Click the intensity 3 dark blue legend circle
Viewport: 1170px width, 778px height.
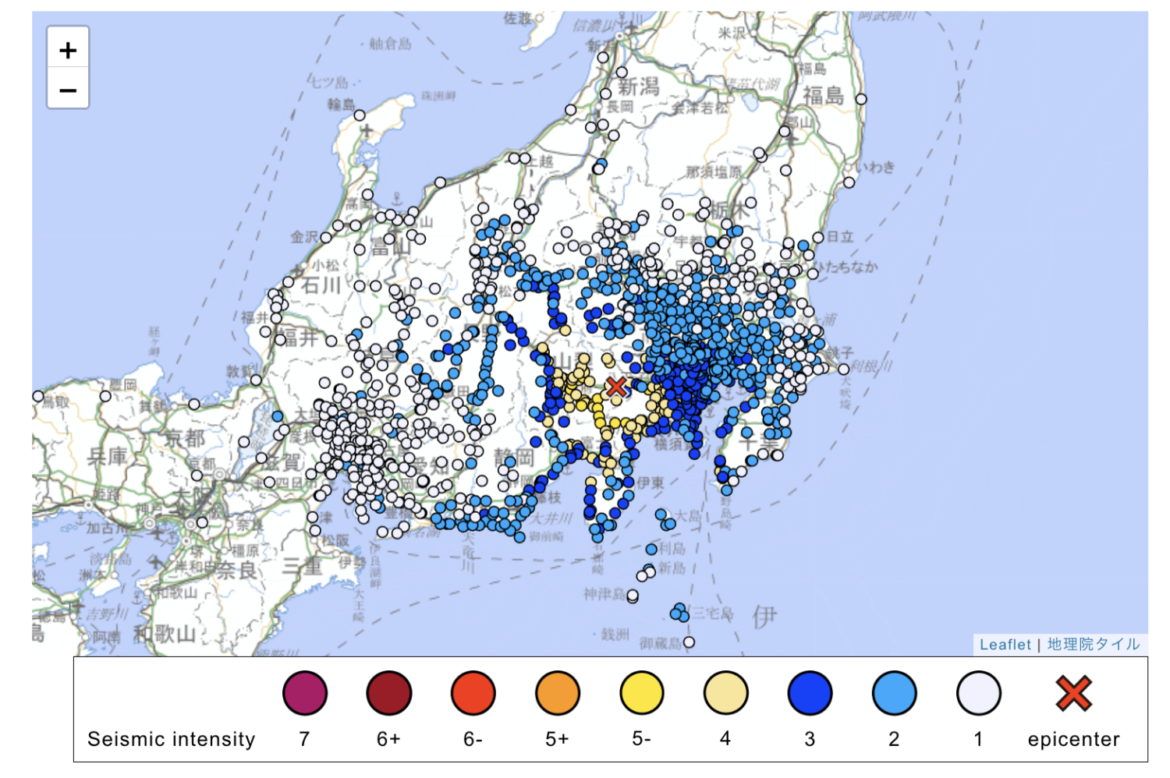coord(810,693)
